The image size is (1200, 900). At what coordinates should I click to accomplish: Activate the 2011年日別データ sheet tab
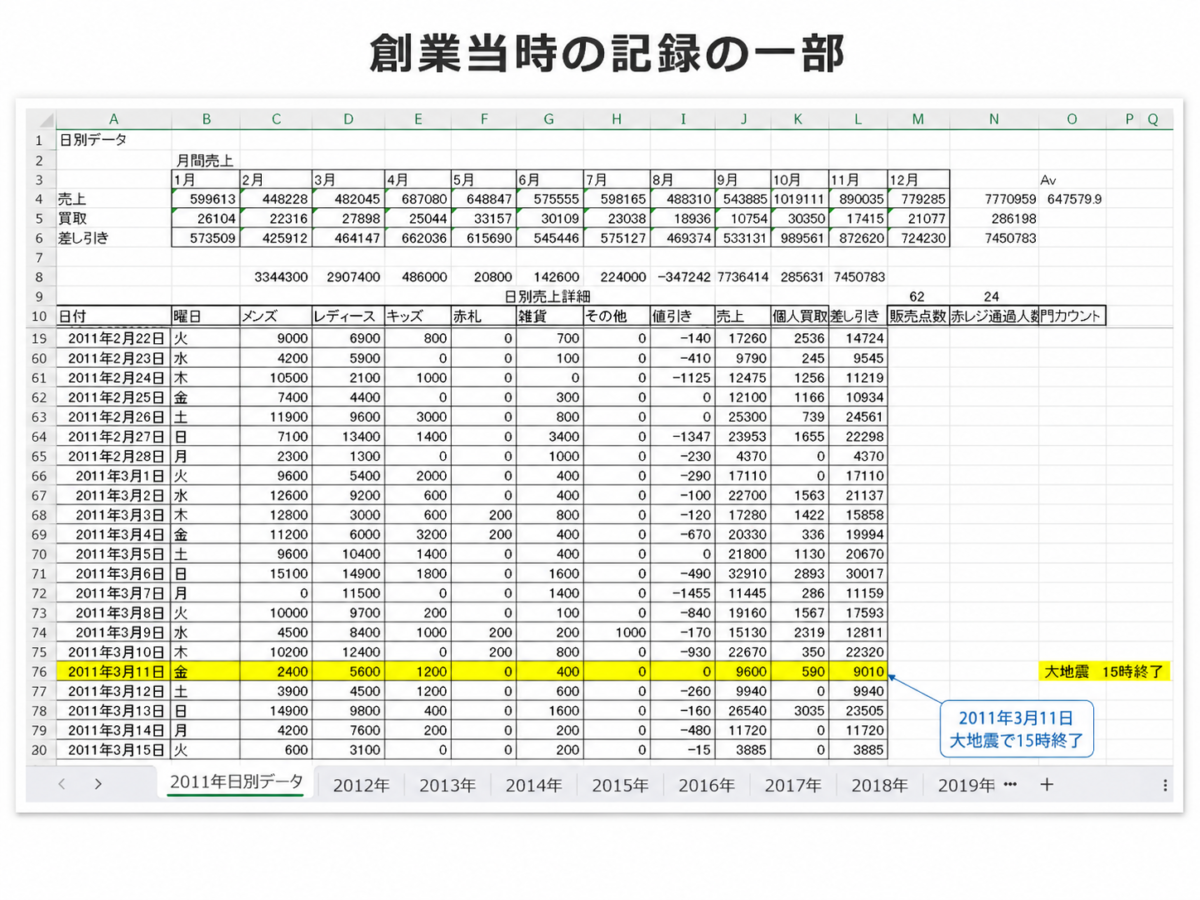click(x=236, y=783)
